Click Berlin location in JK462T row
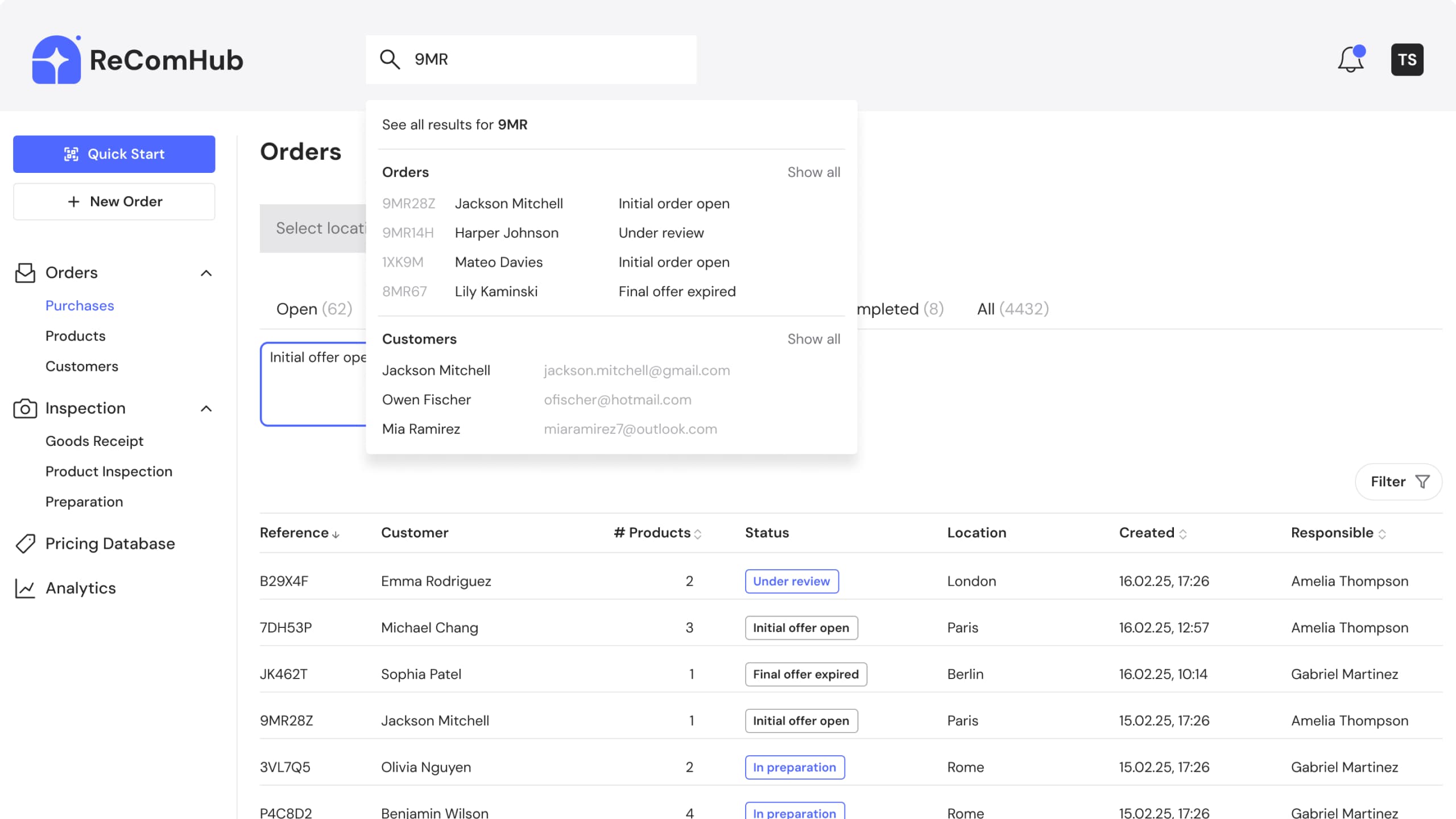The width and height of the screenshot is (1456, 819). coord(965,675)
